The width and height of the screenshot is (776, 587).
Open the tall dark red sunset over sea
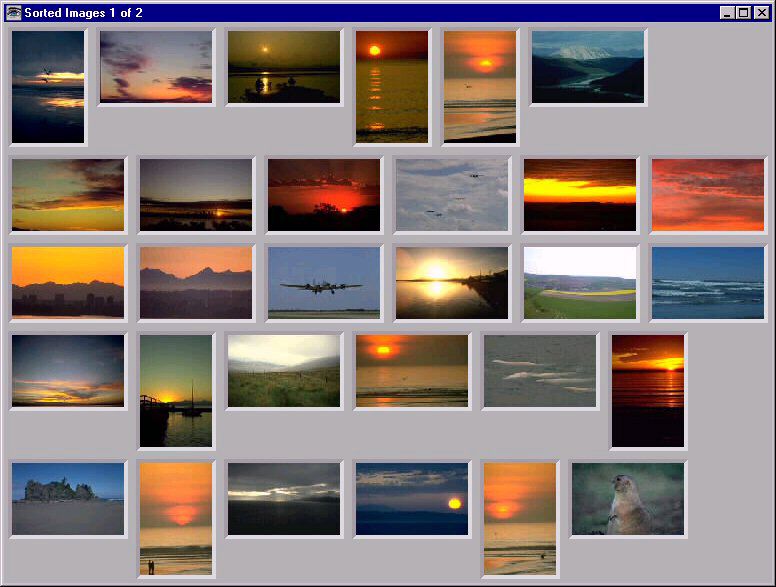point(648,391)
